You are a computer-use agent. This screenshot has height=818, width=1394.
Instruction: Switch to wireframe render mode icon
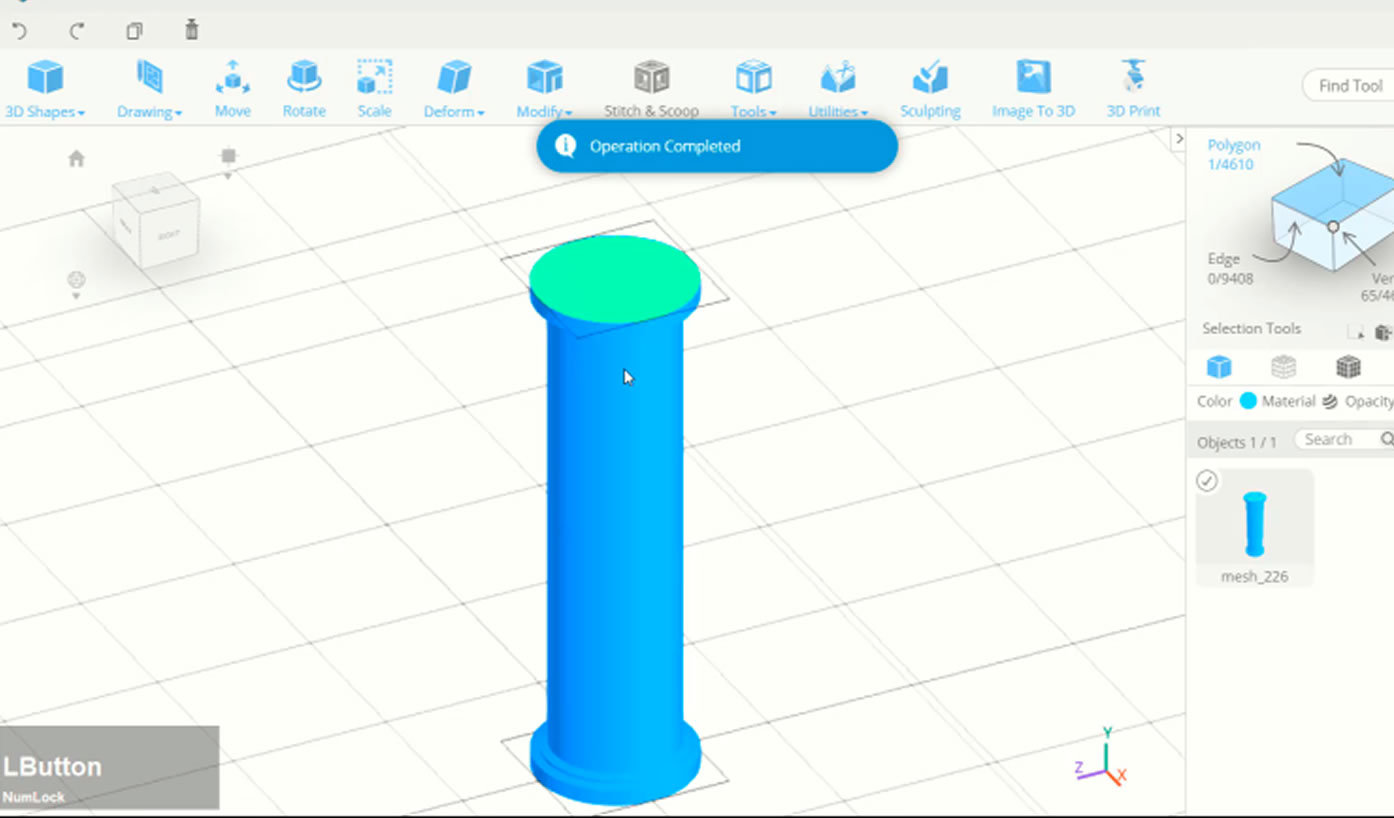[x=1283, y=367]
